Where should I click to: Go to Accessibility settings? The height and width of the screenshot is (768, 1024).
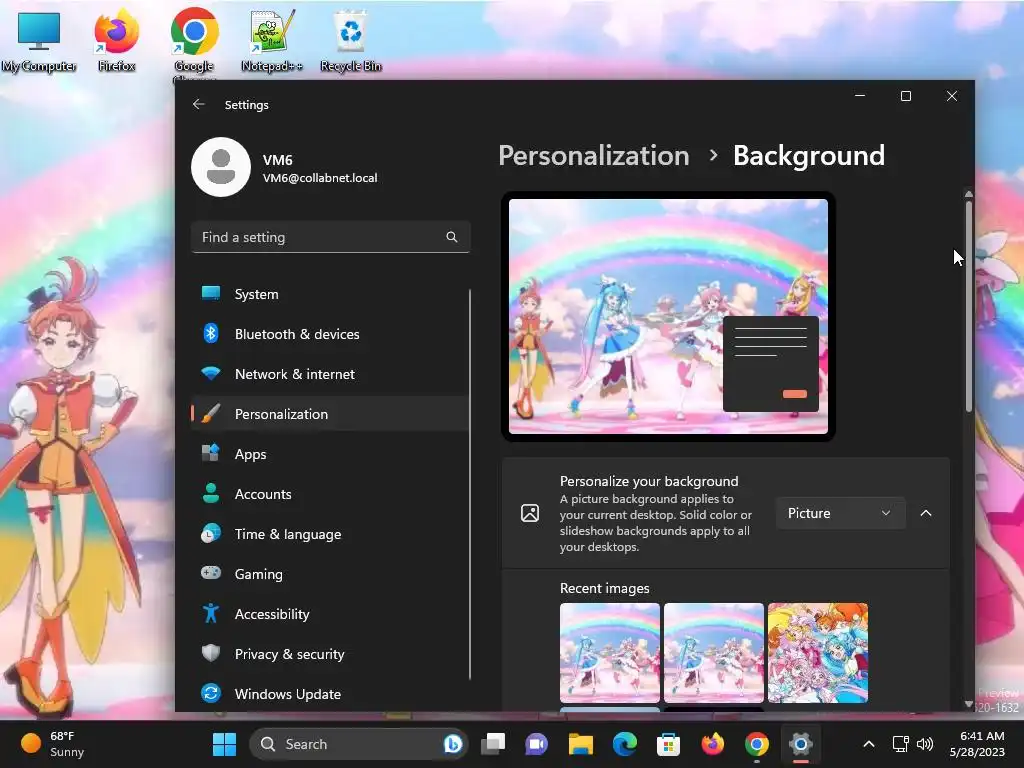point(330,614)
